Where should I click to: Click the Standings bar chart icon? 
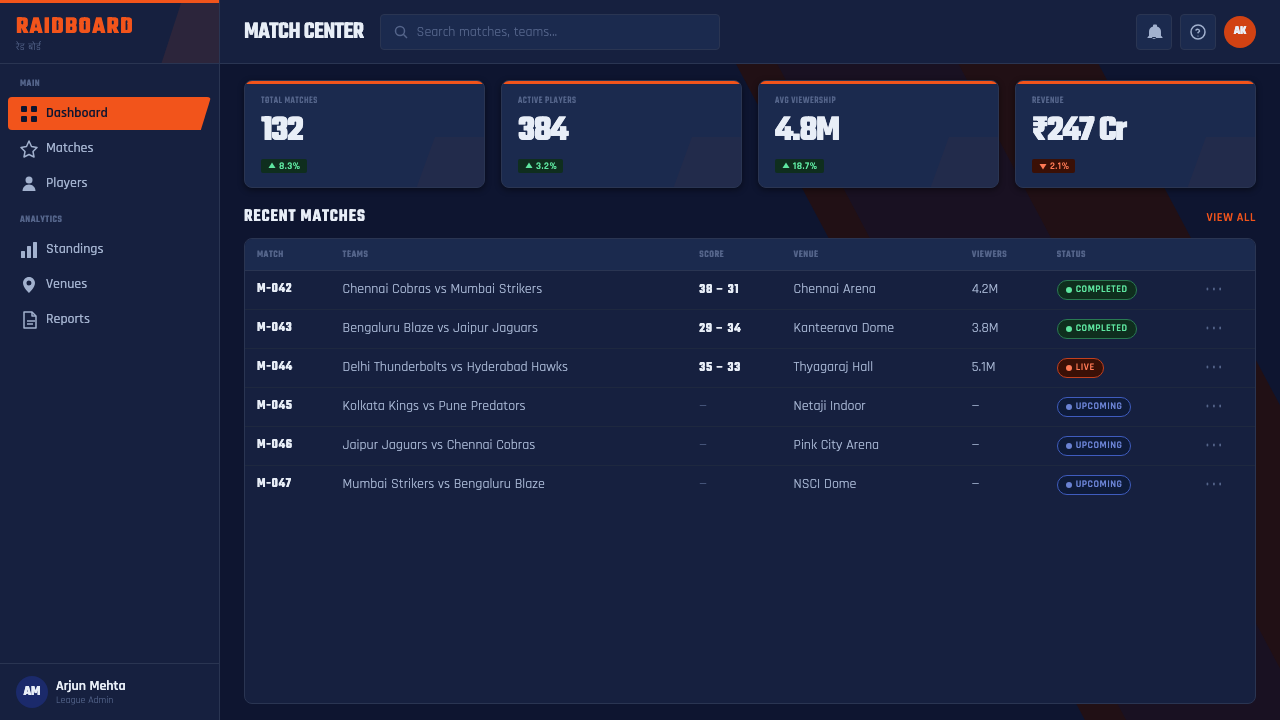(29, 250)
